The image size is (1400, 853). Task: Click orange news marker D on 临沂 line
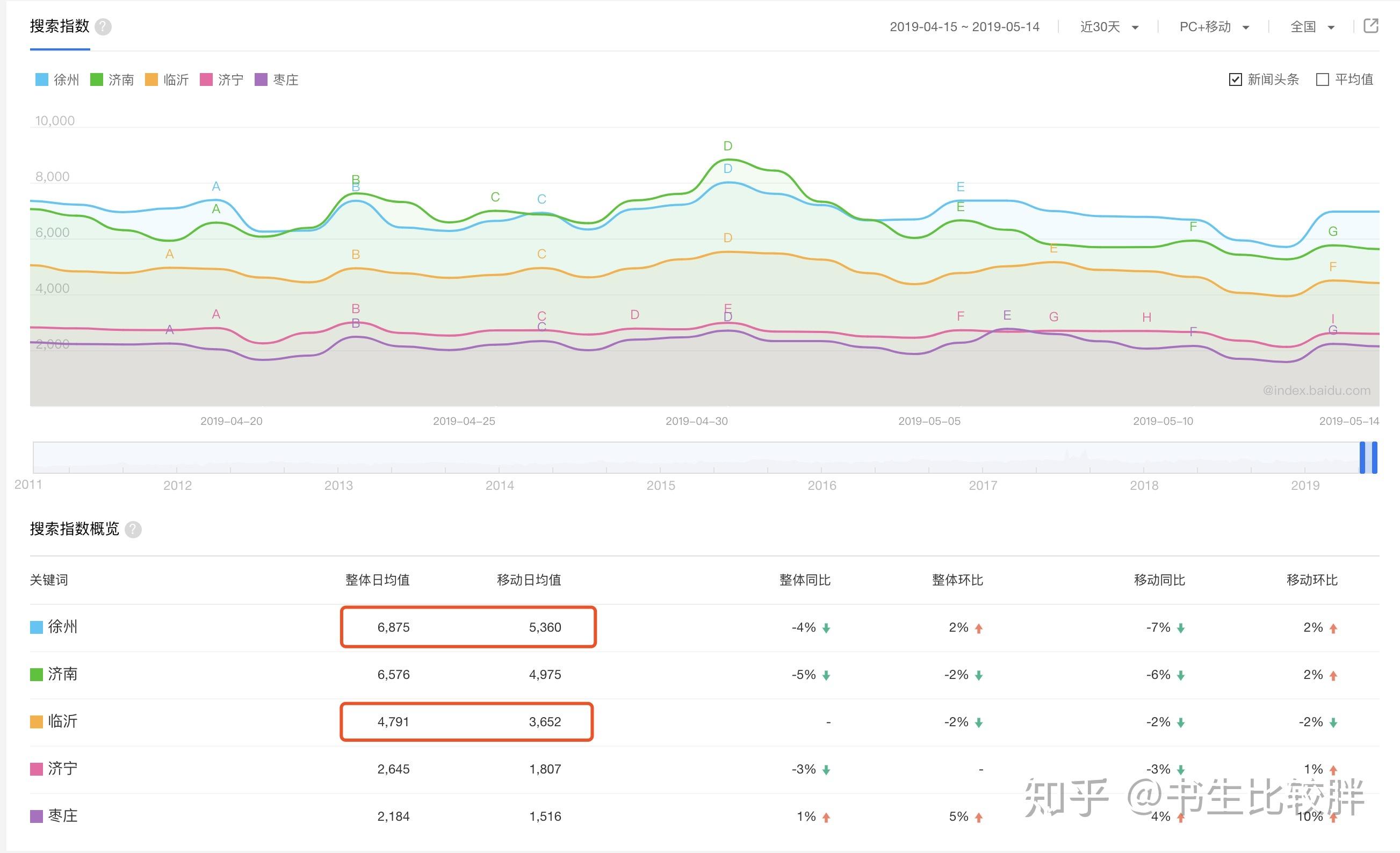728,237
